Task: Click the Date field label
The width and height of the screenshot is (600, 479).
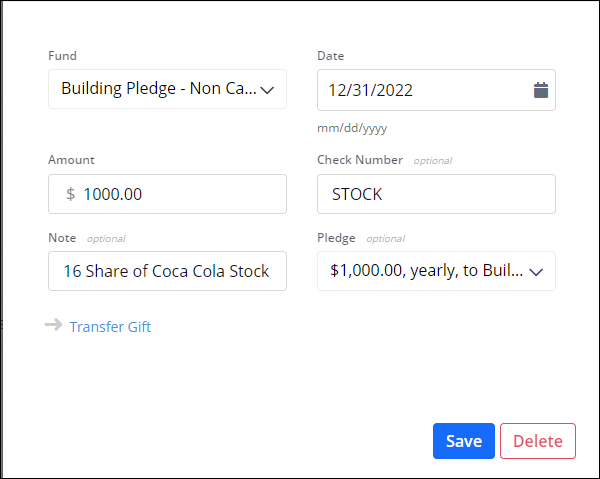Action: click(330, 56)
